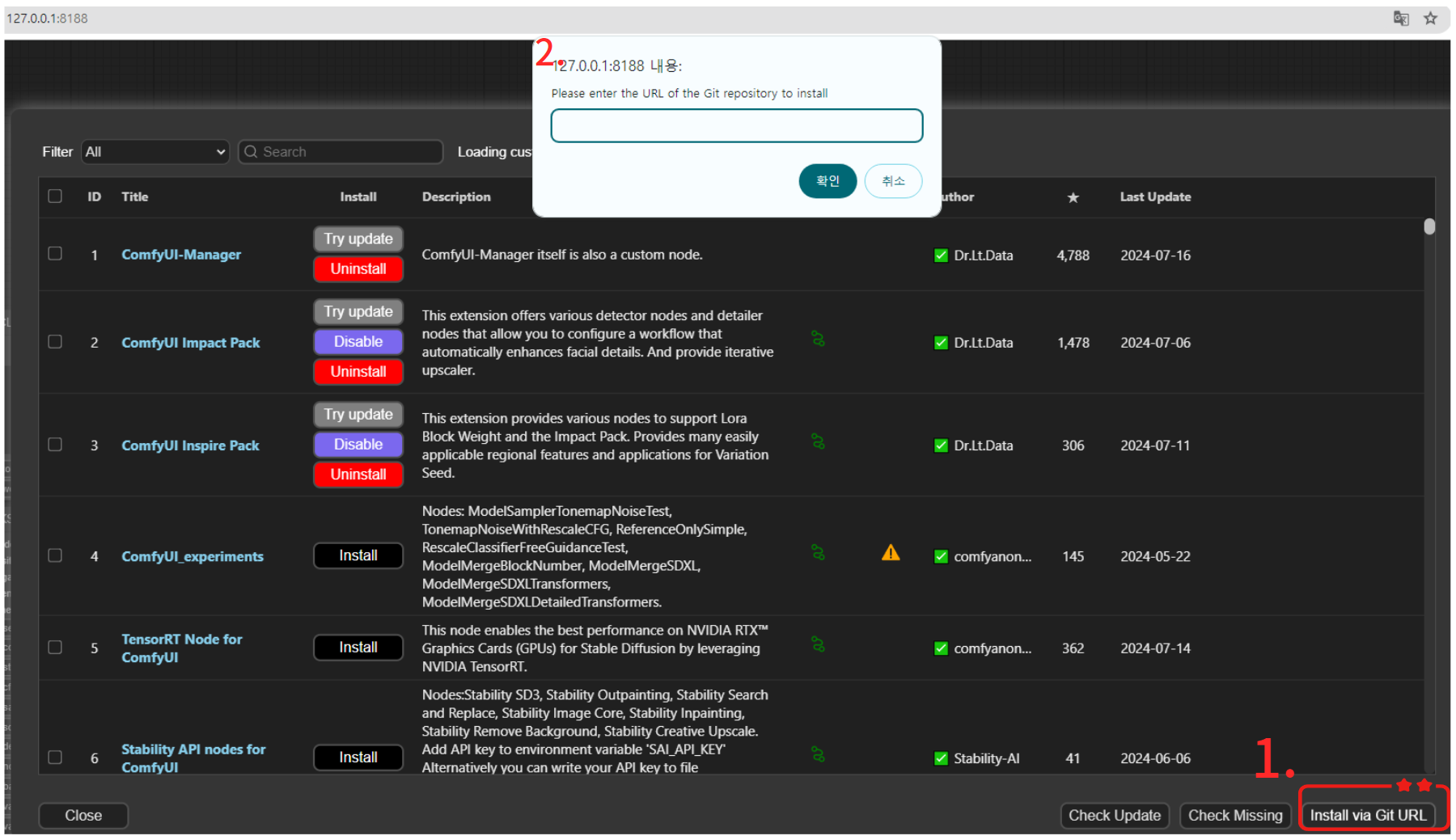Uninstall ComfyUI-Manager
1456x840 pixels.
click(x=358, y=268)
